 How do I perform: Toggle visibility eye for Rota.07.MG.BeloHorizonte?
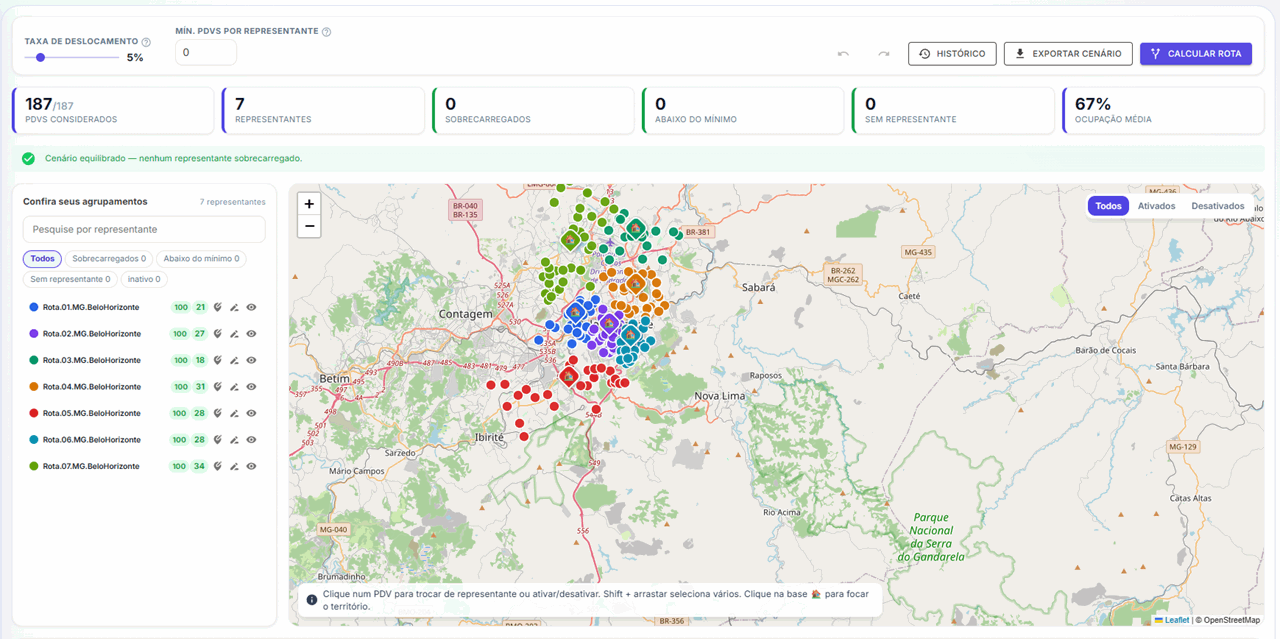(251, 467)
